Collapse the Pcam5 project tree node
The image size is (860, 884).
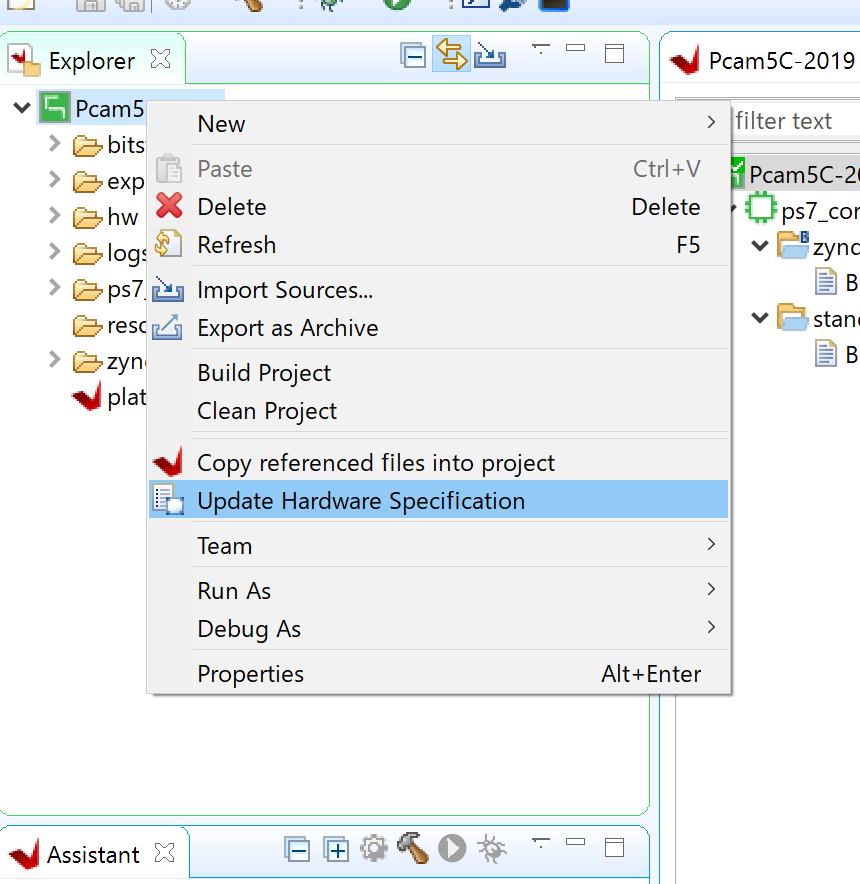coord(22,107)
